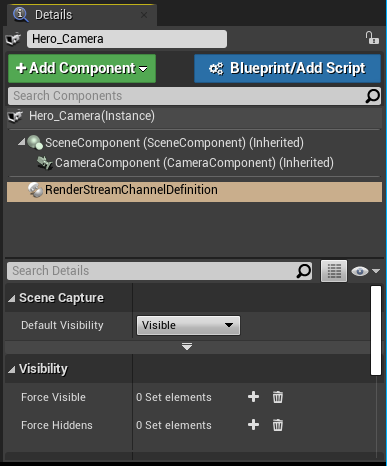Click the Add Component button
The image size is (387, 466).
pos(82,68)
